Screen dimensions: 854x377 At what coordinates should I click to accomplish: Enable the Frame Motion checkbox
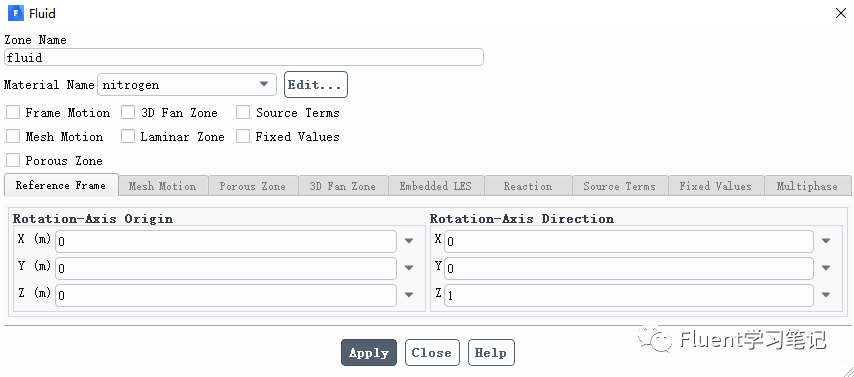coord(13,113)
